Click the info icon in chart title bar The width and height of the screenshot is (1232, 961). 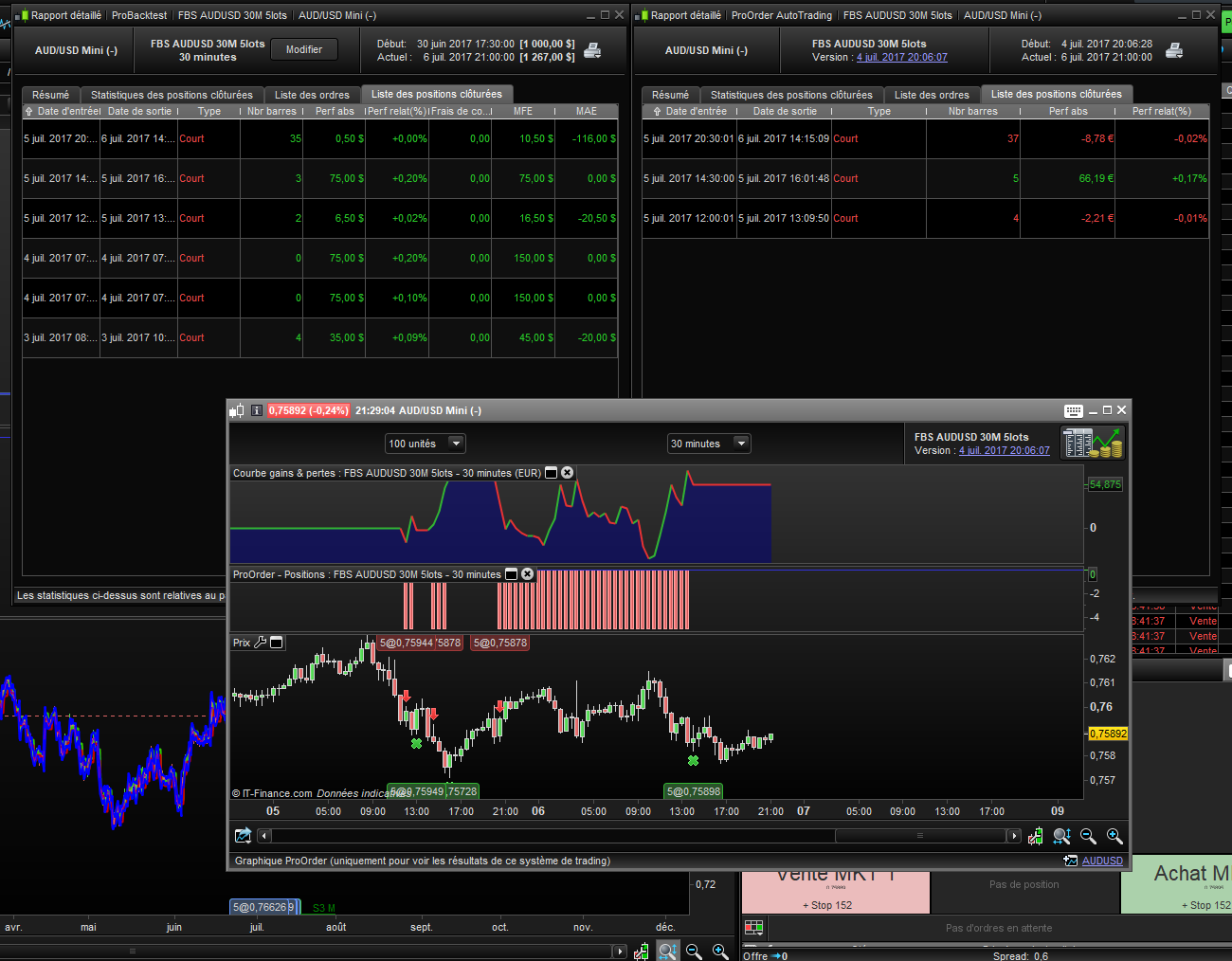tap(257, 410)
